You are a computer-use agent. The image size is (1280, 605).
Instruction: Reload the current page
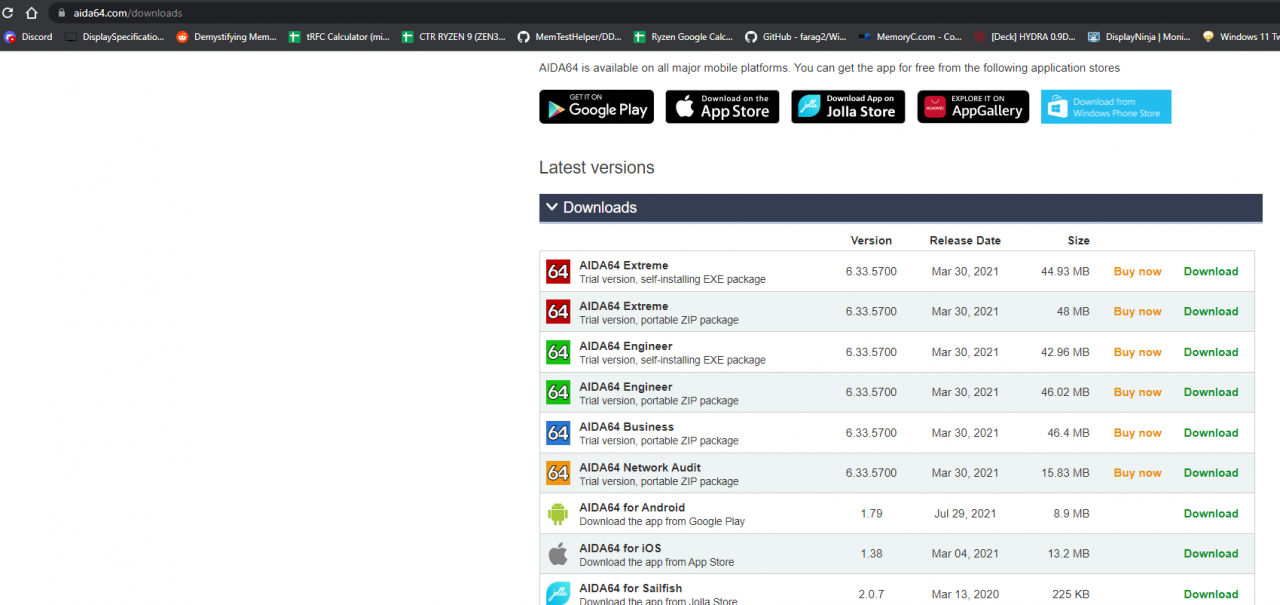[x=8, y=13]
